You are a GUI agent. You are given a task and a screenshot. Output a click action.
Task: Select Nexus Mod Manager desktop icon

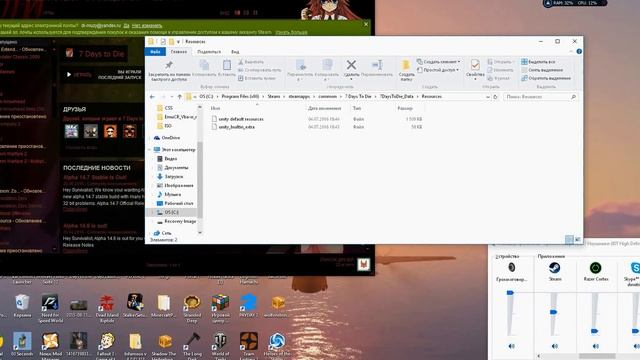tap(51, 346)
